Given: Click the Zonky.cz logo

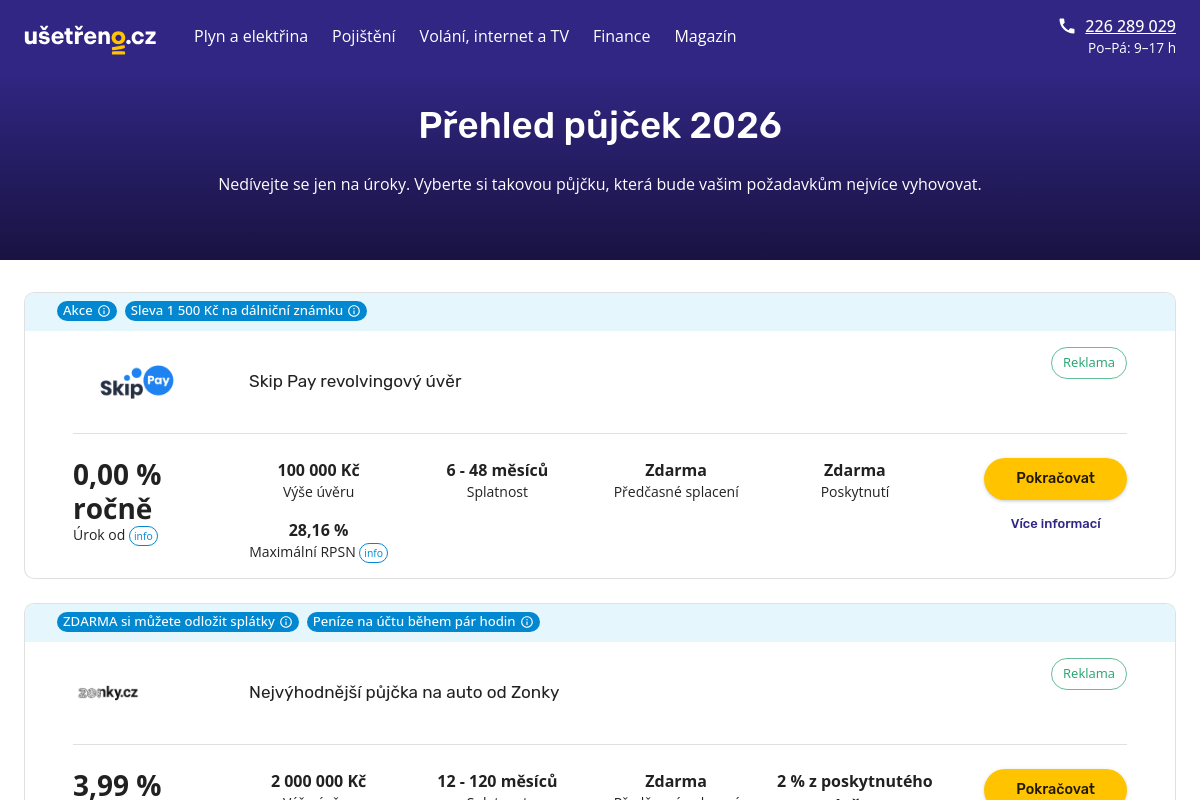Looking at the screenshot, I should point(108,692).
